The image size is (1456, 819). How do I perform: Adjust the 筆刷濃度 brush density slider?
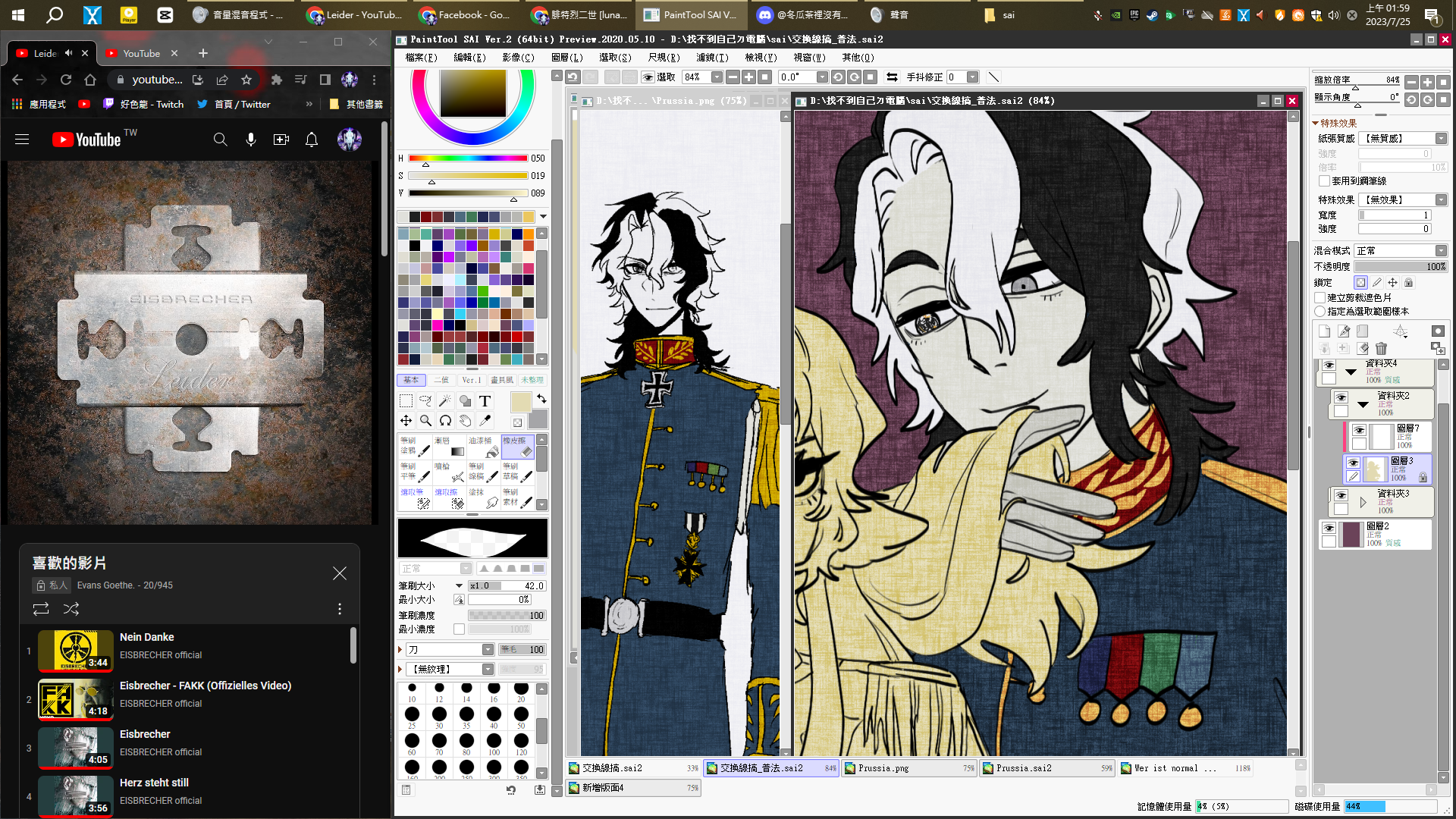pos(507,616)
